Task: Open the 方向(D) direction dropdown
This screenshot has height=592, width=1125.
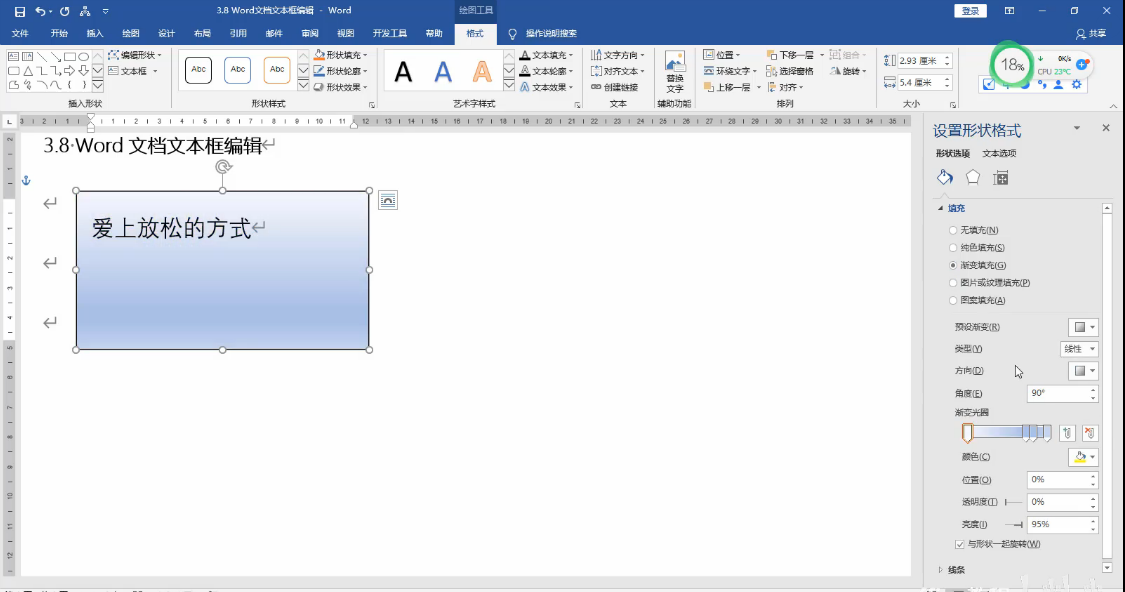Action: tap(1083, 371)
